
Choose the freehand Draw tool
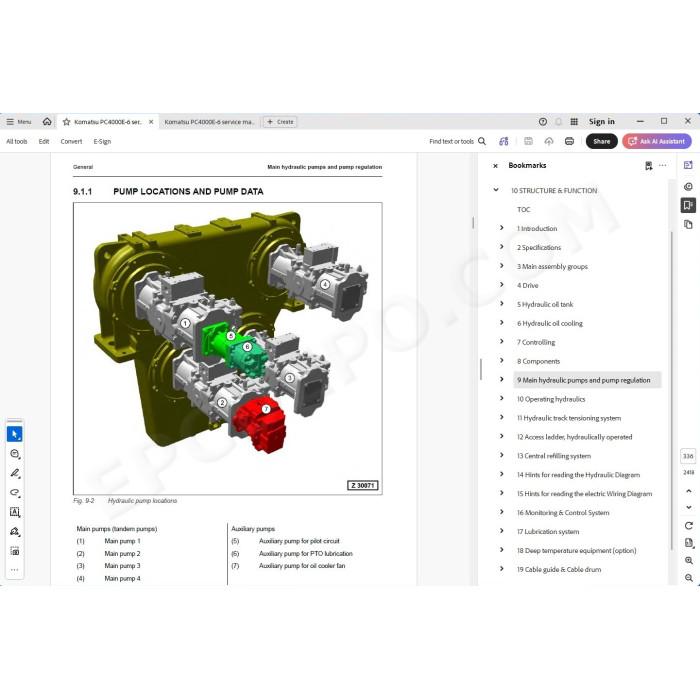point(15,492)
